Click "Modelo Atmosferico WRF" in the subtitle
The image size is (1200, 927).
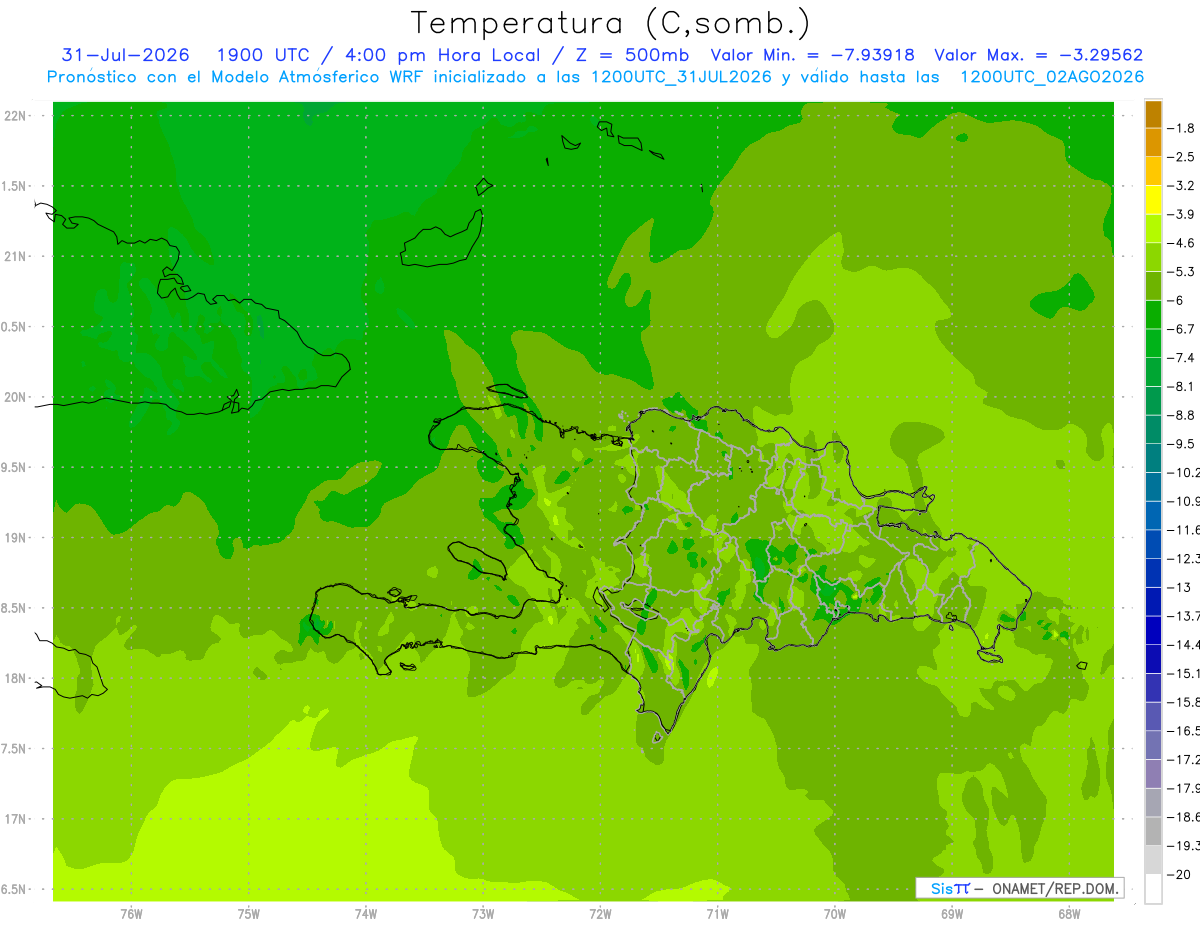(300, 77)
